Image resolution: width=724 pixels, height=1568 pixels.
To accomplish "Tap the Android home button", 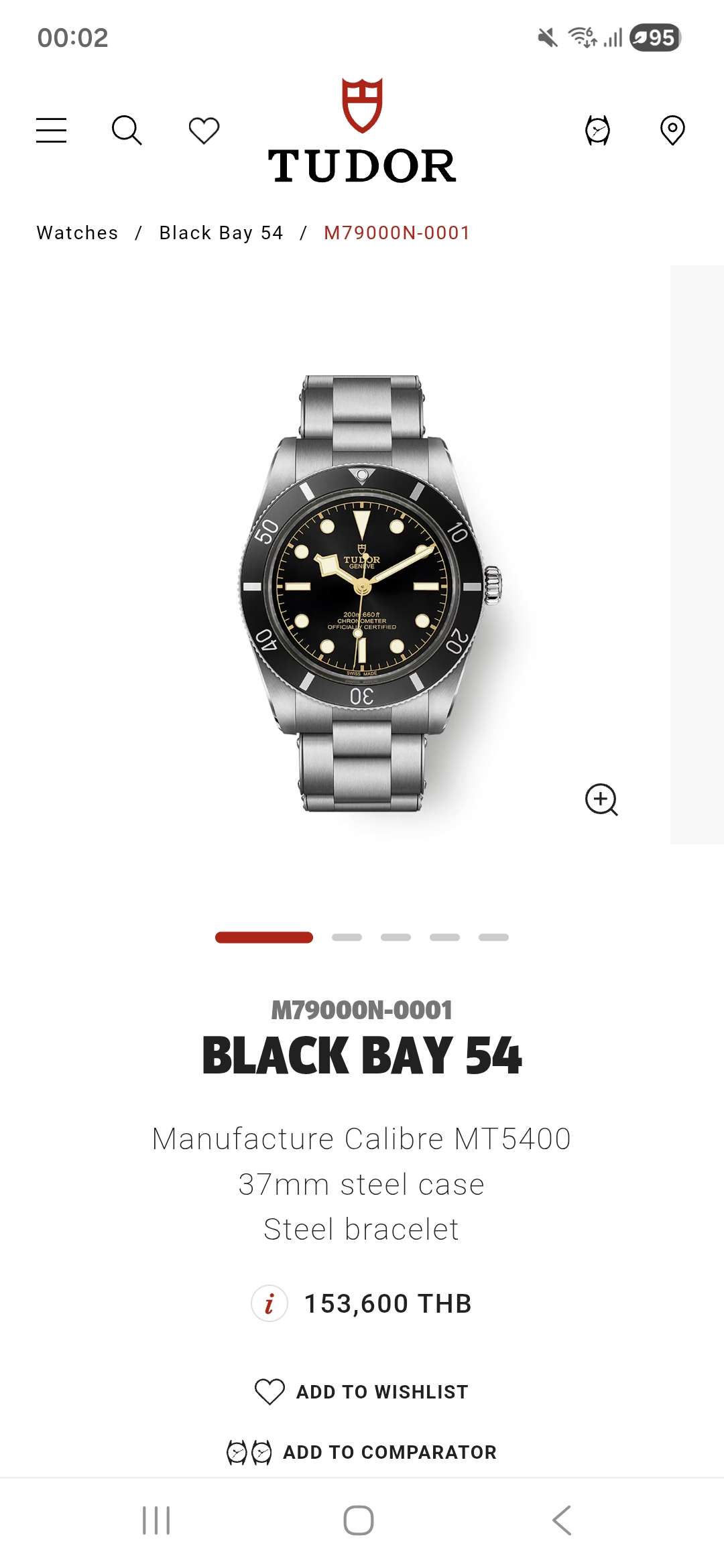I will 359,1520.
